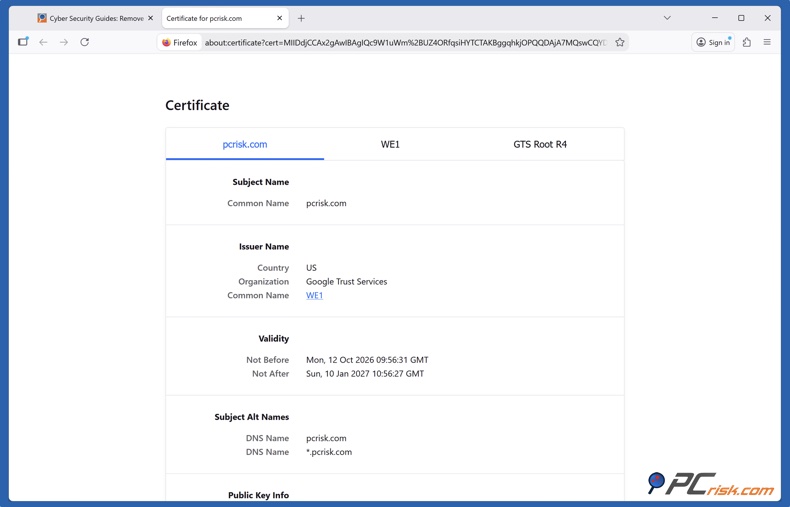This screenshot has height=507, width=790.
Task: Close the Cyber Security Guides tab
Action: point(150,18)
